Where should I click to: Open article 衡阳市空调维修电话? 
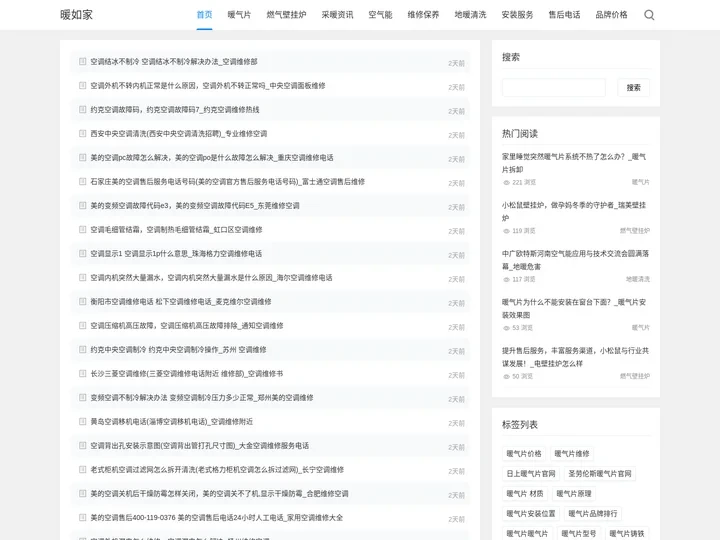180,301
